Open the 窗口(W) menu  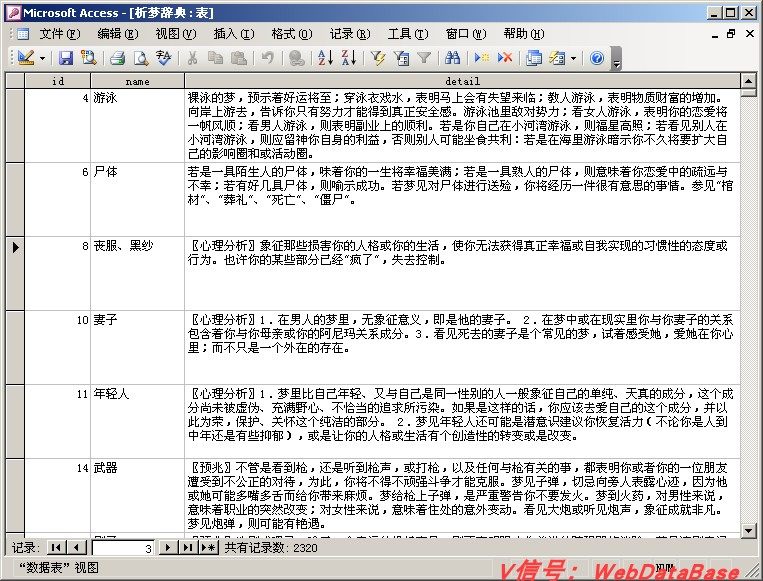tap(466, 34)
